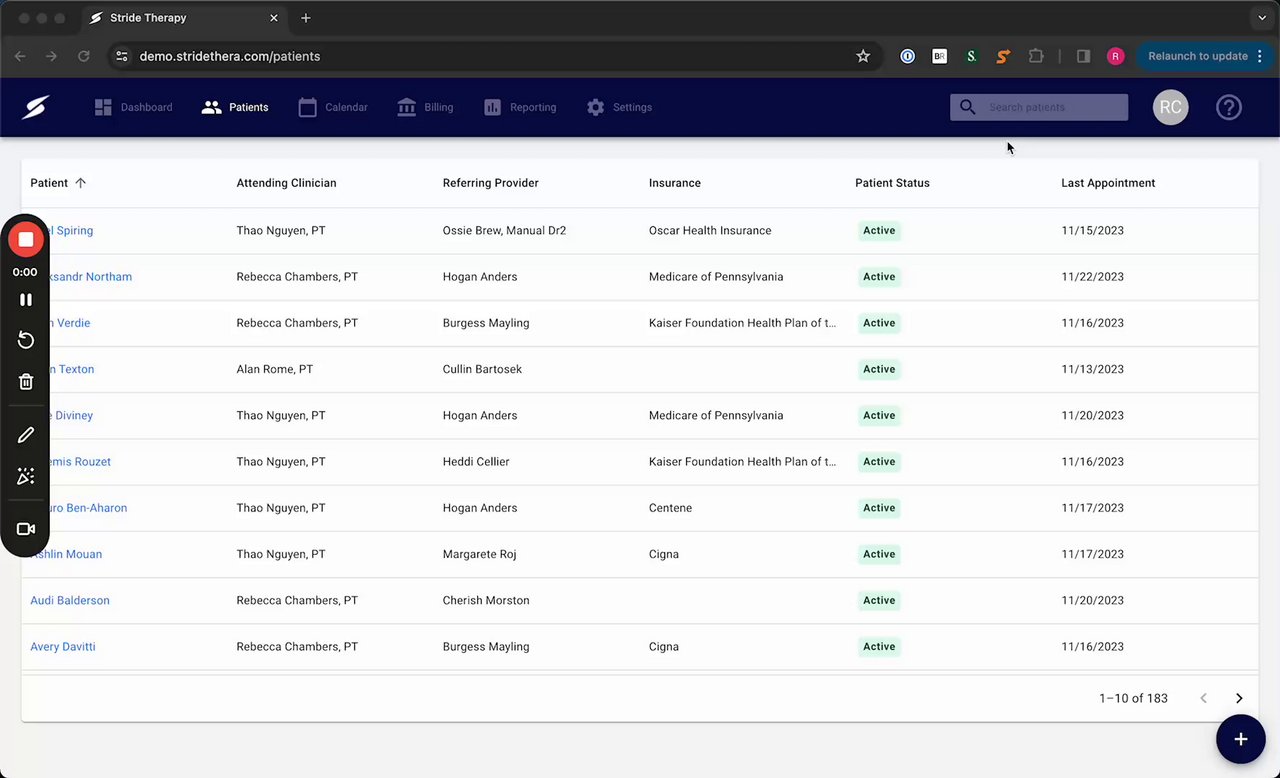Open the 1Password extension icon
This screenshot has height=778, width=1280.
907,56
